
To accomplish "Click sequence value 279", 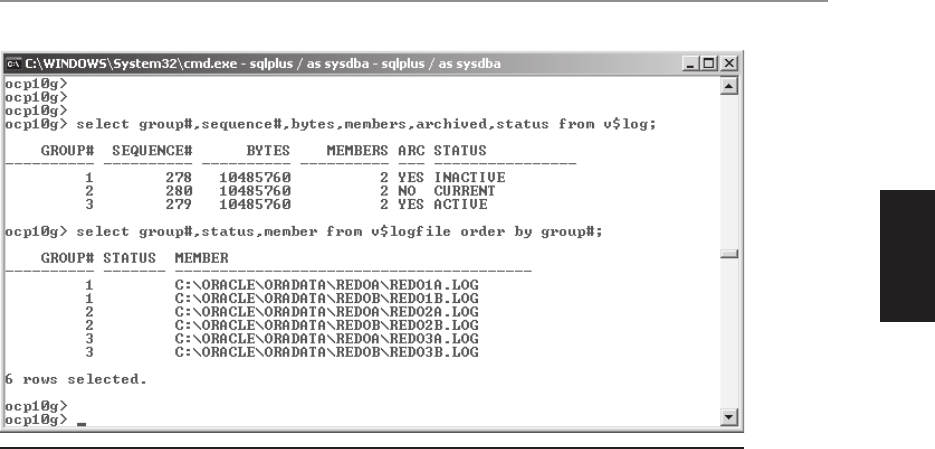I will tap(179, 205).
